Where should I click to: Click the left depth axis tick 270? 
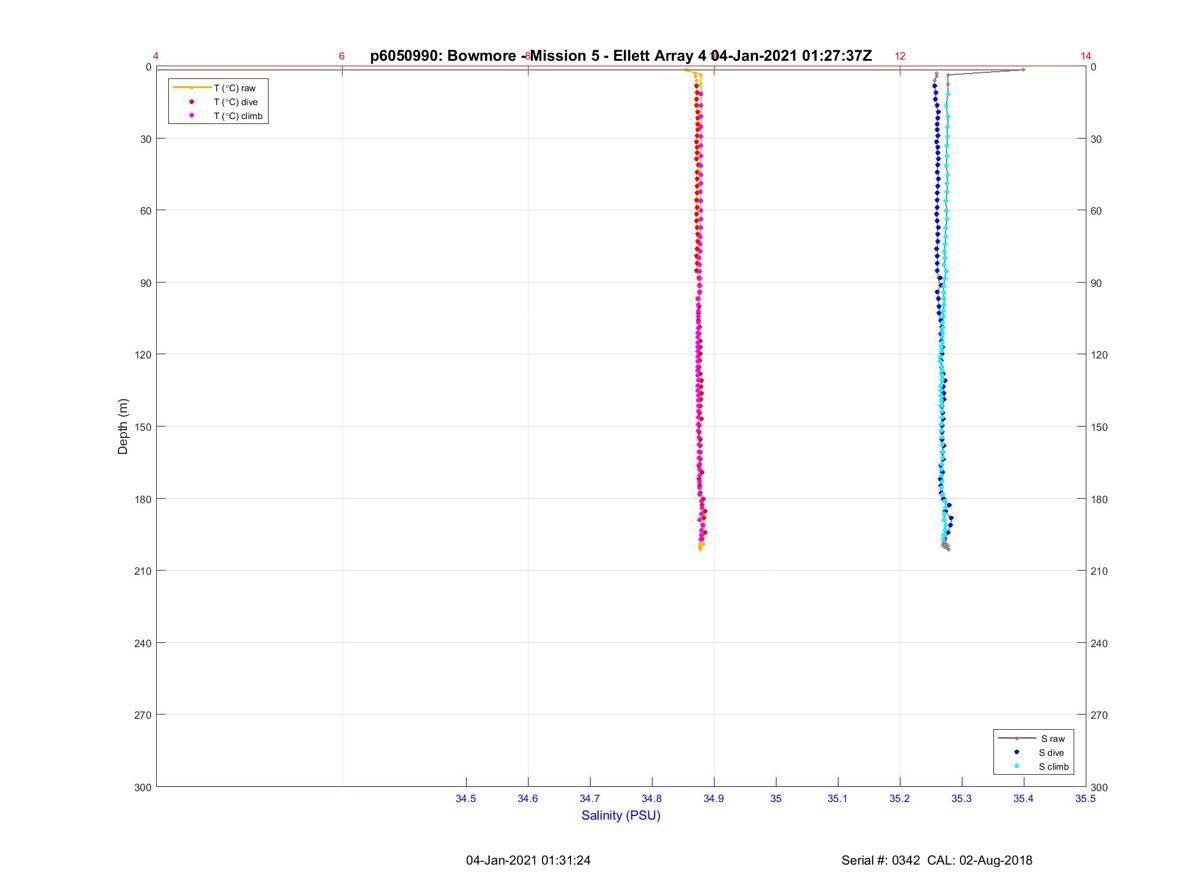[x=142, y=715]
